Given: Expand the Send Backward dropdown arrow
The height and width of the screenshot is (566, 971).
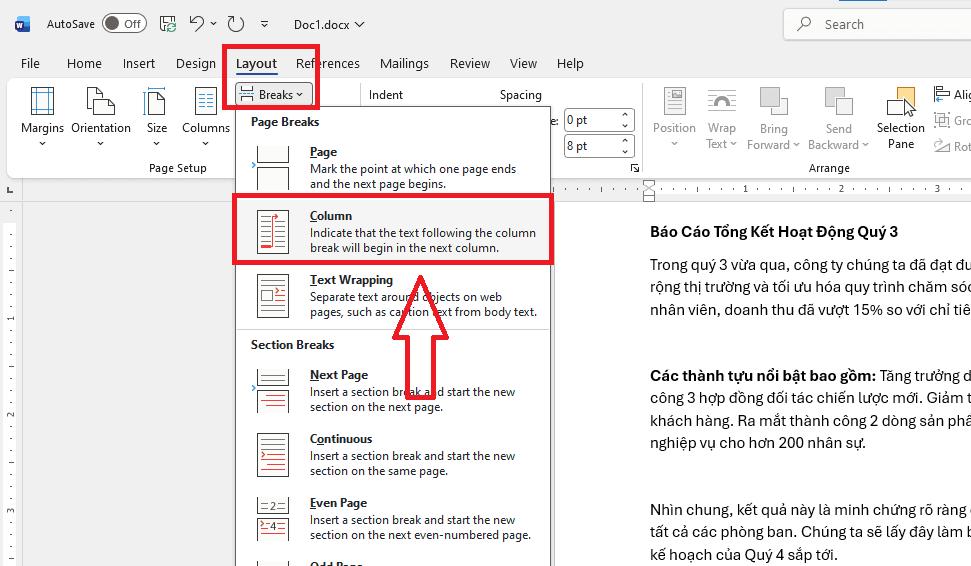Looking at the screenshot, I should pos(866,145).
